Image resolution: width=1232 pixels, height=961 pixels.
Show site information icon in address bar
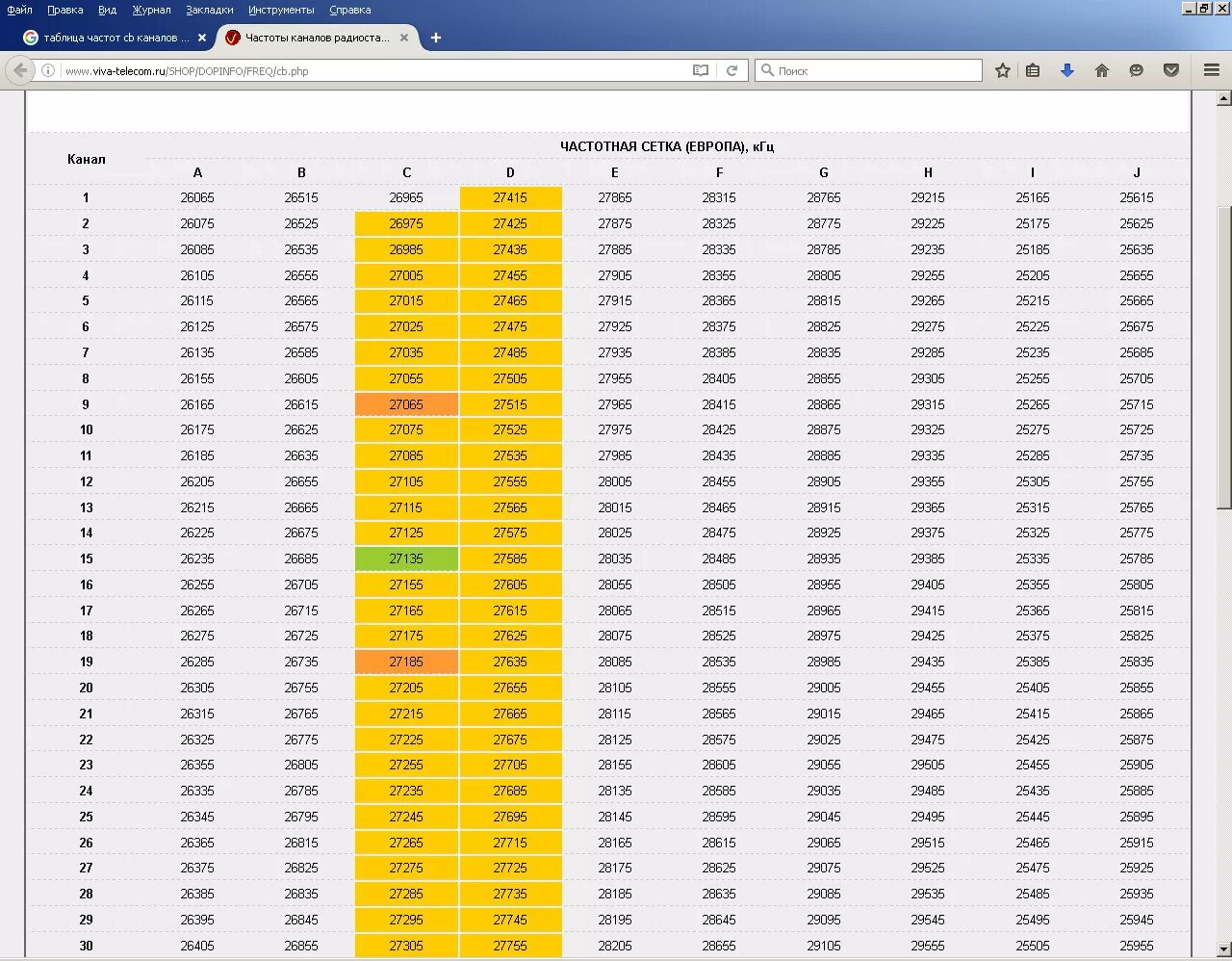(48, 70)
